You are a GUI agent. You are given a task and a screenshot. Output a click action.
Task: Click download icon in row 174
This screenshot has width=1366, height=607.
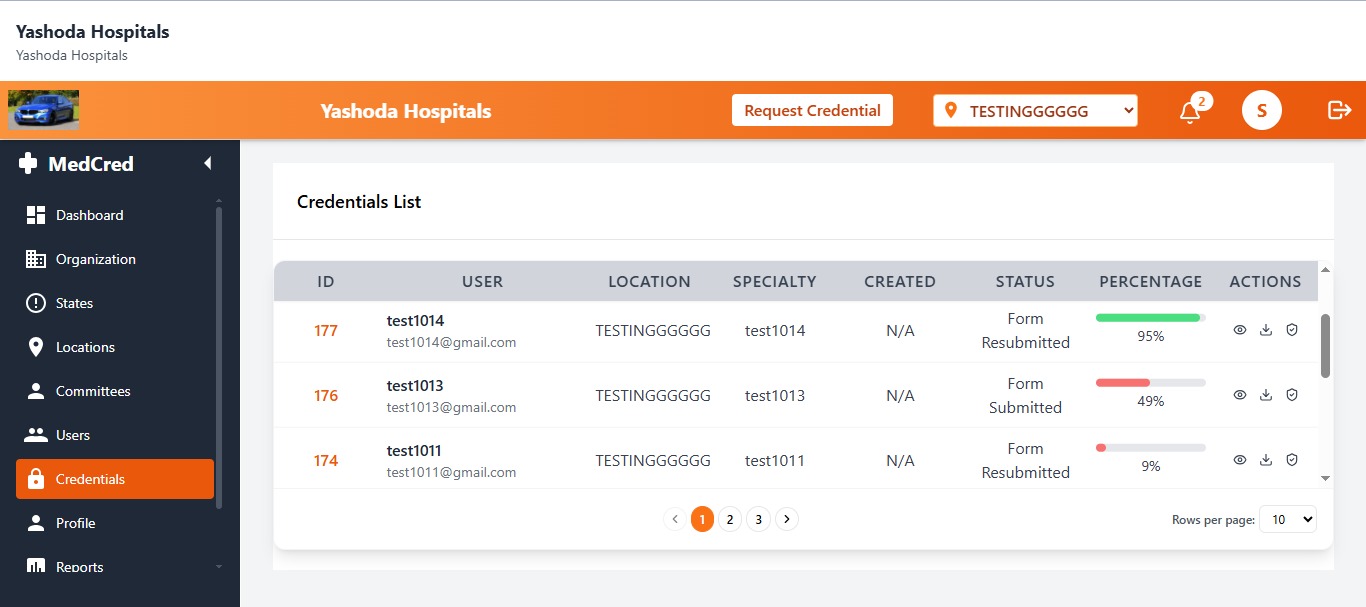(1266, 460)
